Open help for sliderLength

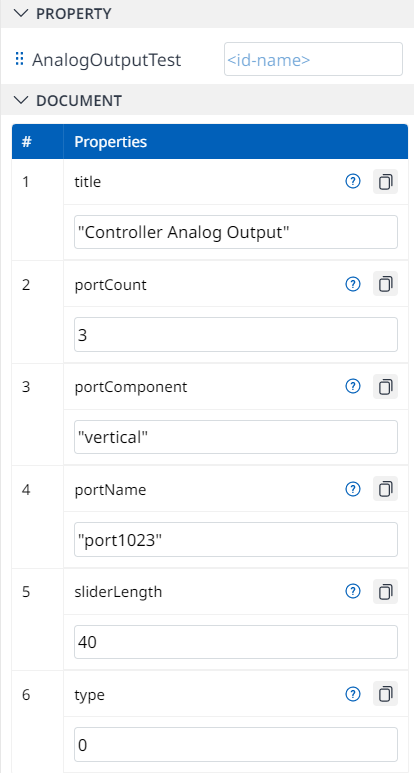point(353,591)
